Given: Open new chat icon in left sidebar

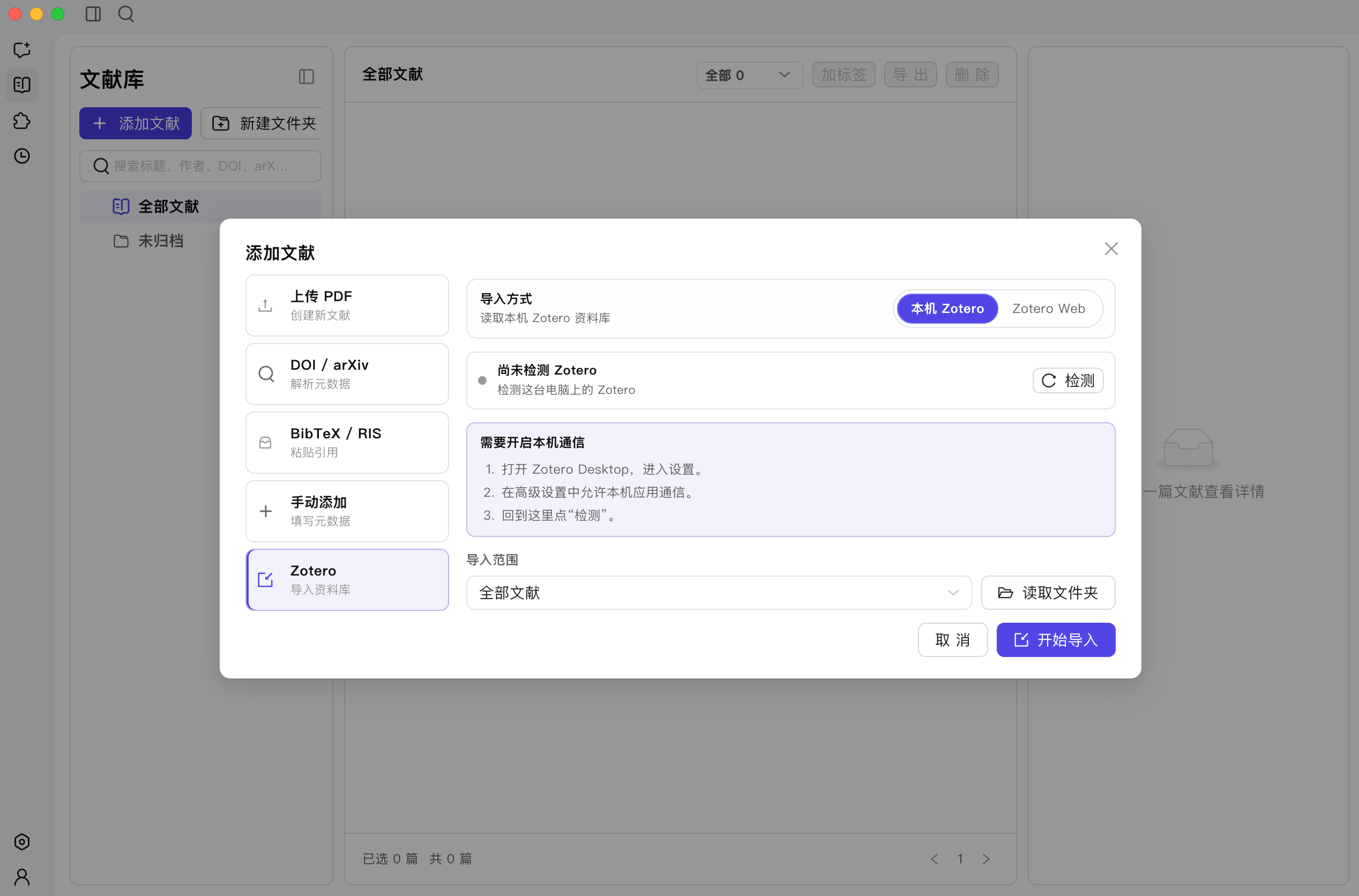Looking at the screenshot, I should pyautogui.click(x=22, y=50).
